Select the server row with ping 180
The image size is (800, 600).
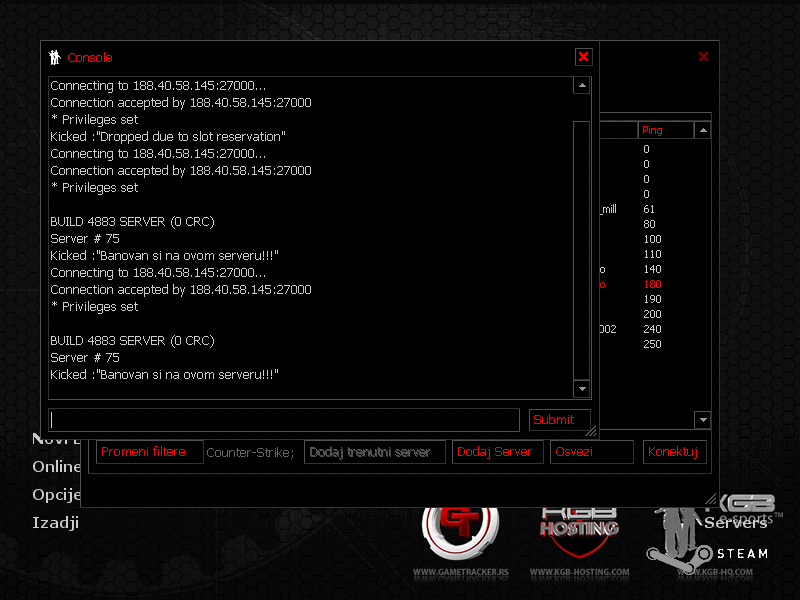point(652,284)
